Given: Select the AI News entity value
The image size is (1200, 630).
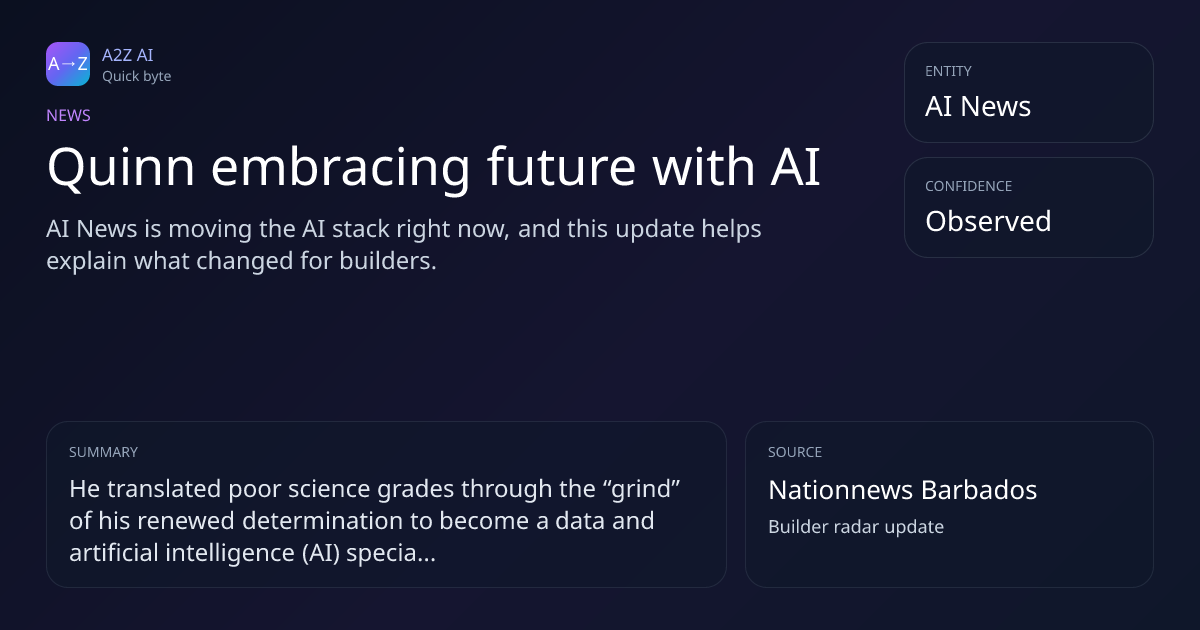Looking at the screenshot, I should tap(978, 107).
